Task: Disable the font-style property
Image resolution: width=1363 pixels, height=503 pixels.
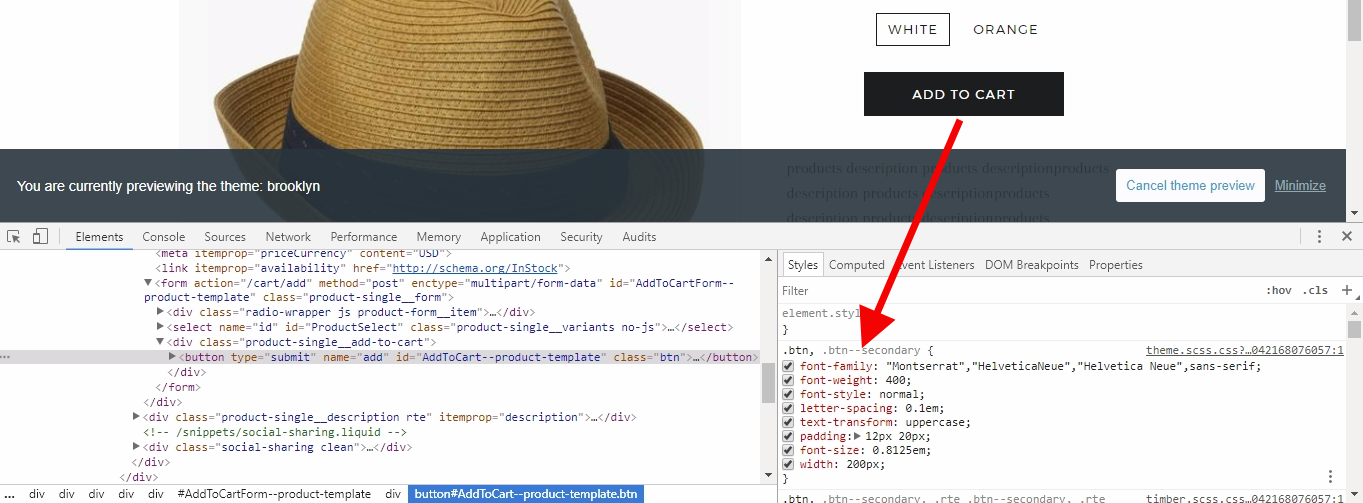Action: [788, 394]
